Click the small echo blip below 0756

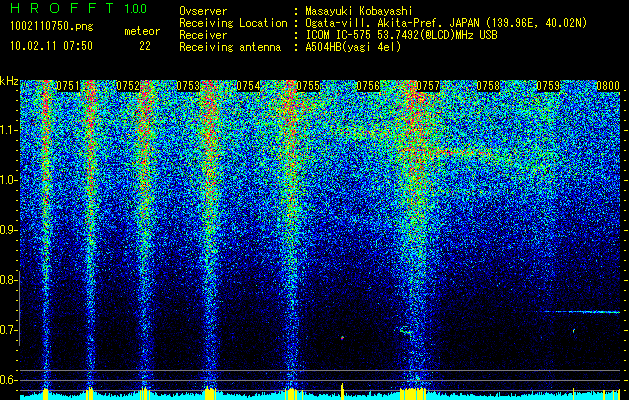point(342,338)
